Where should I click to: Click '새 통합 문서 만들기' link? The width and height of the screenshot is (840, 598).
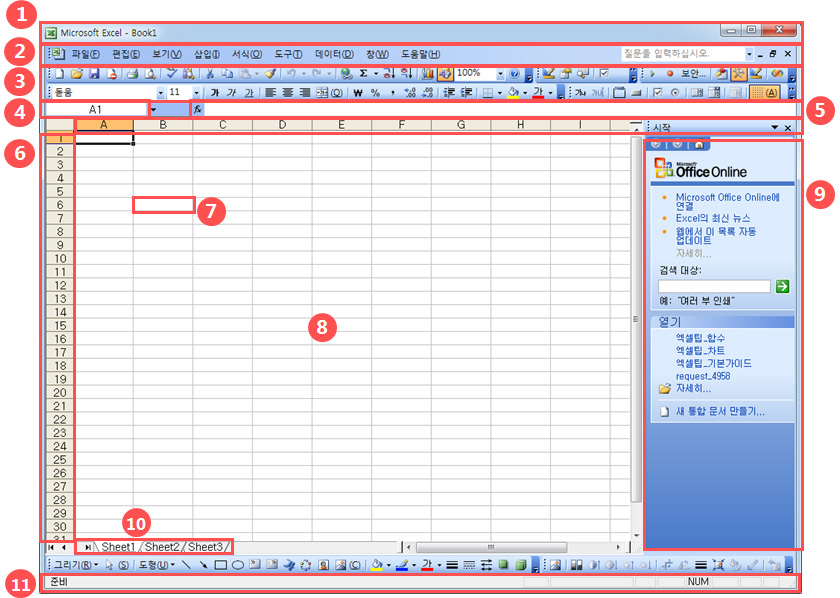tap(720, 412)
